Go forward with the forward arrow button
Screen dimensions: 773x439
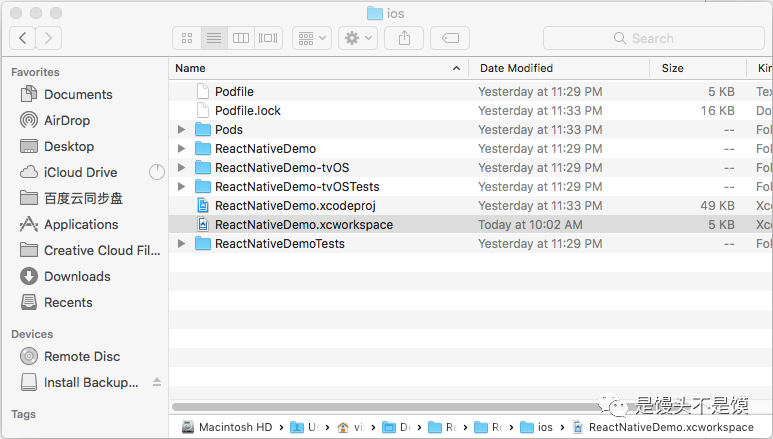(48, 38)
